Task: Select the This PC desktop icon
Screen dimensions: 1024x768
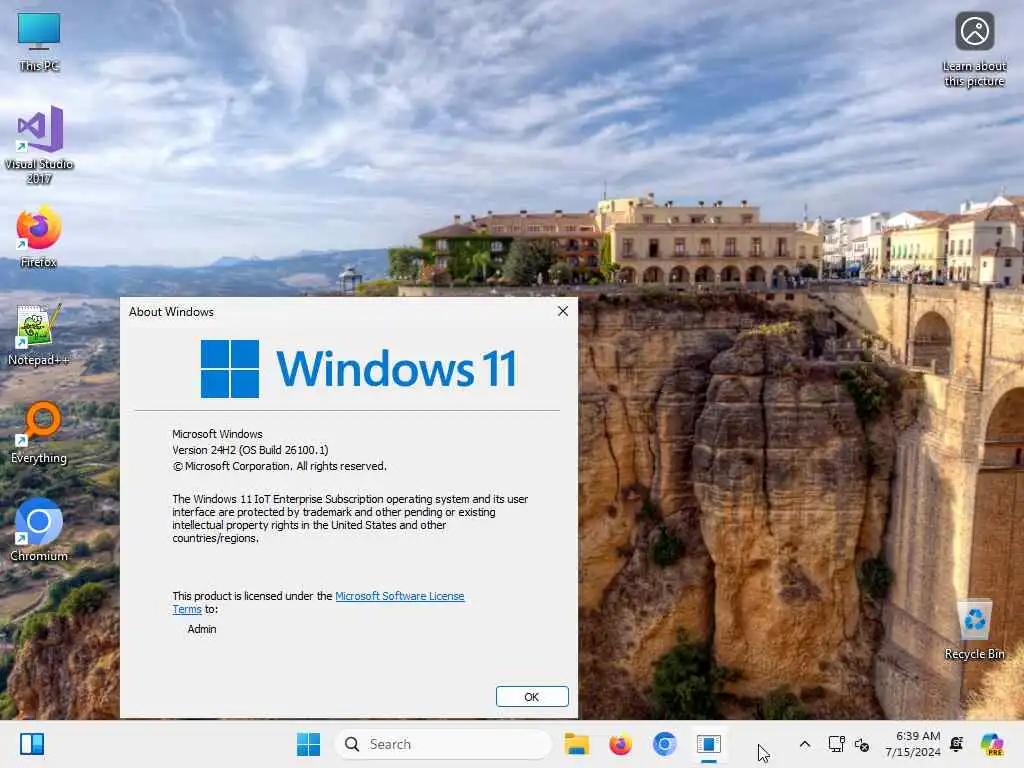Action: pos(39,42)
